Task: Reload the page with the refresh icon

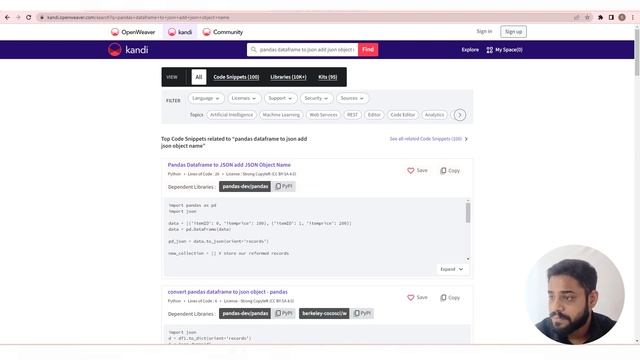Action: [29, 18]
